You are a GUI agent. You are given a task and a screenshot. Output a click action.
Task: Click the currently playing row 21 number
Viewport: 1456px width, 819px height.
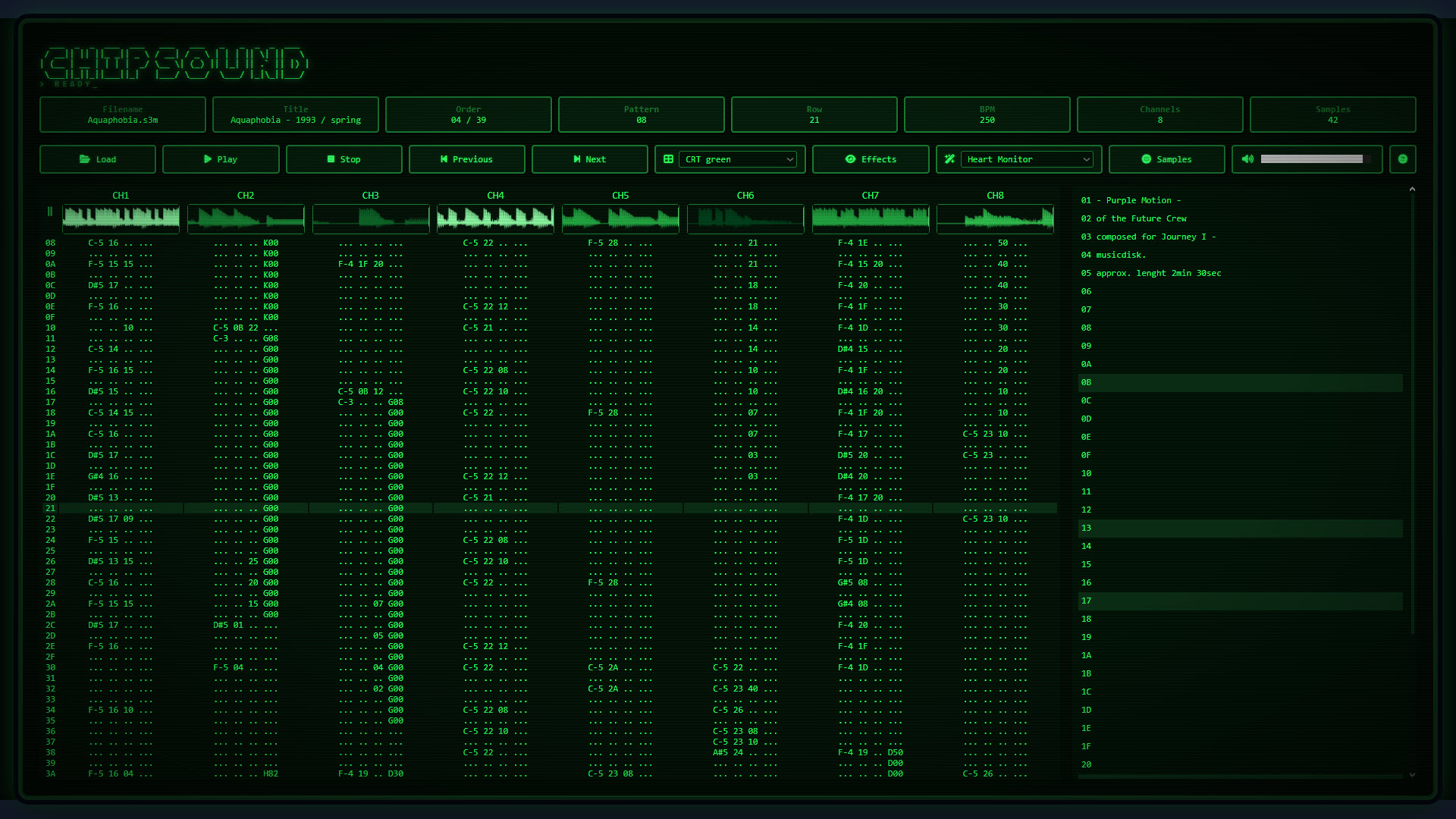[x=50, y=508]
